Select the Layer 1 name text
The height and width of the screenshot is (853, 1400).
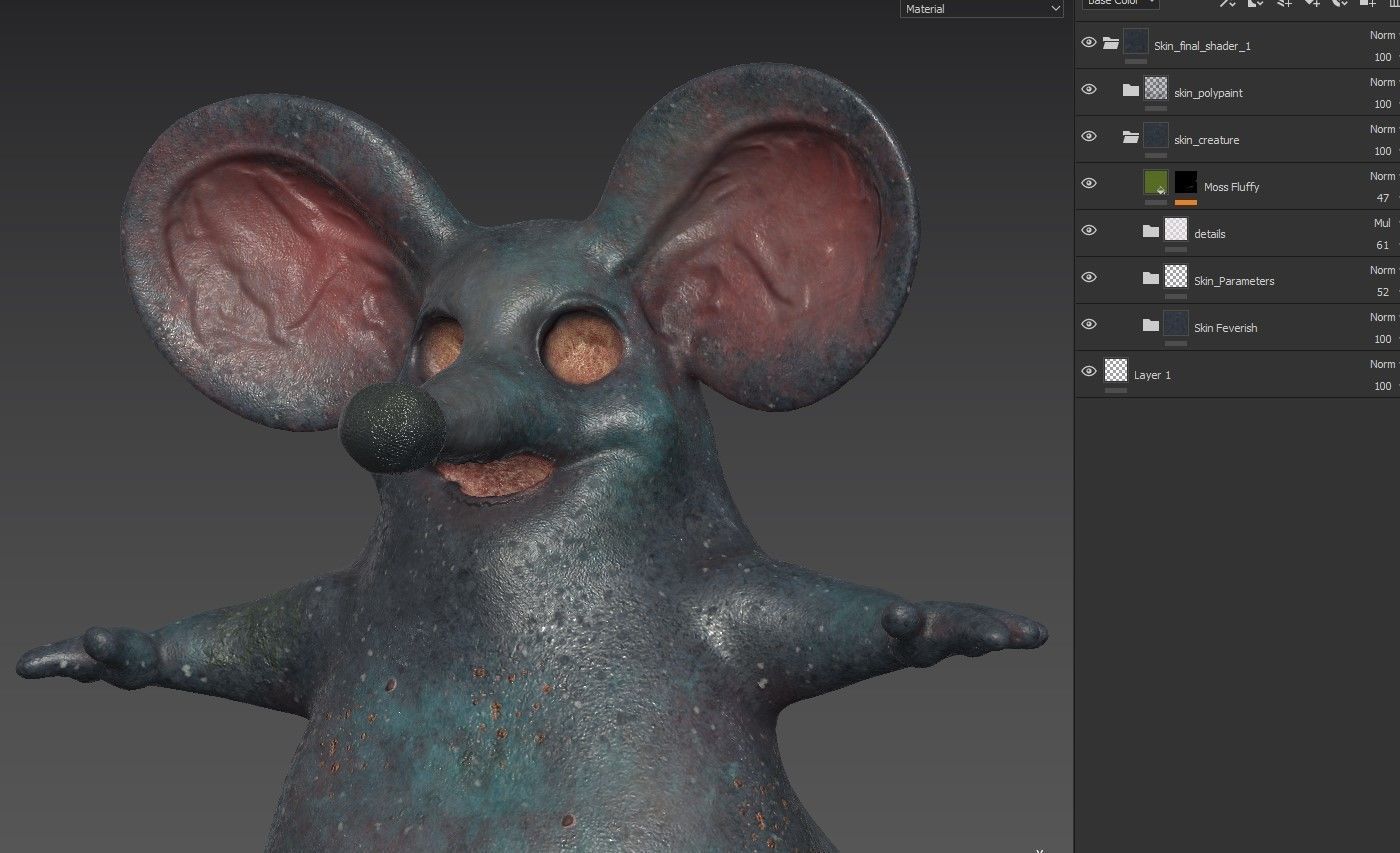click(1152, 375)
